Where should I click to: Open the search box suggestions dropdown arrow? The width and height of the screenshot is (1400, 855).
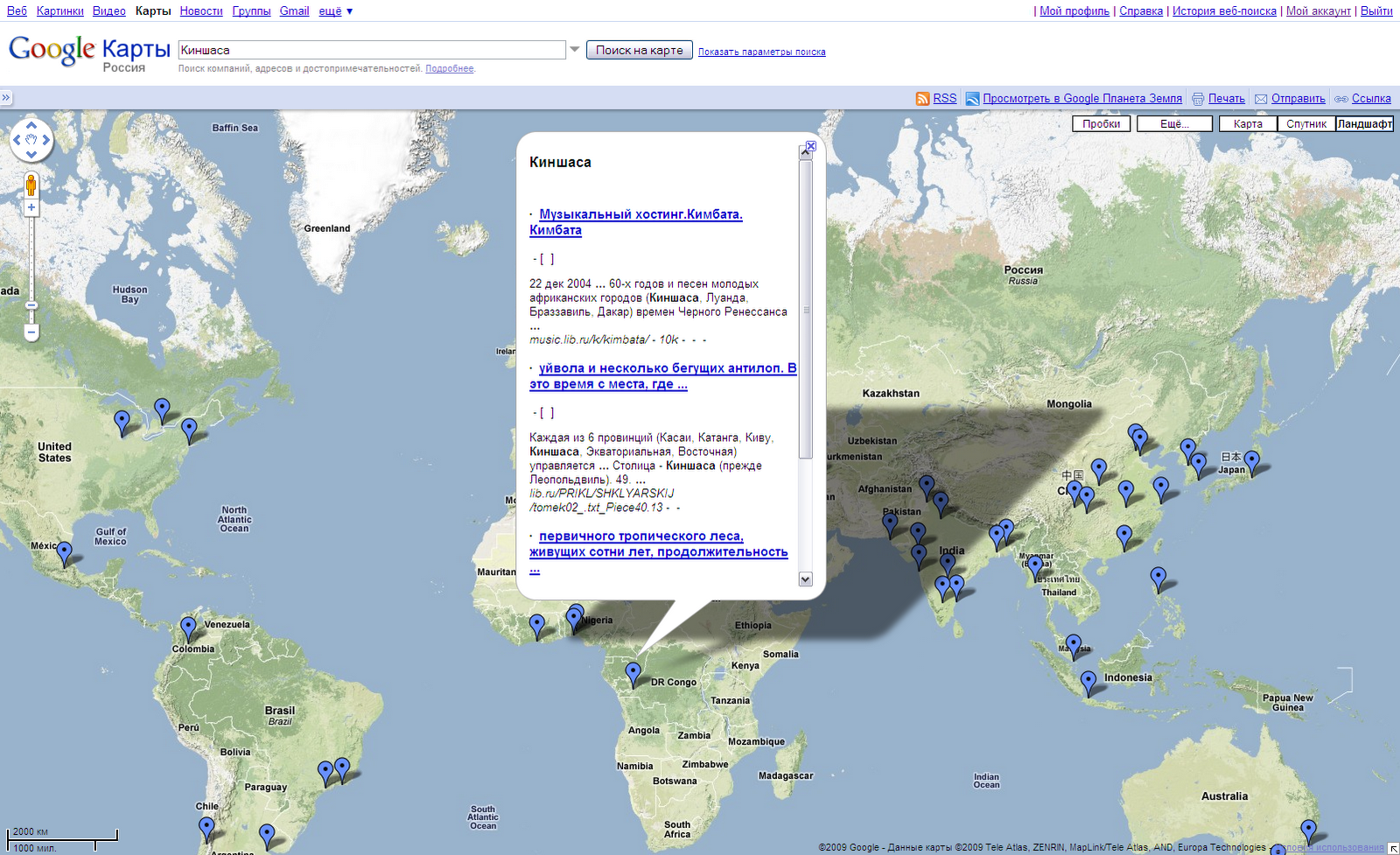click(575, 50)
